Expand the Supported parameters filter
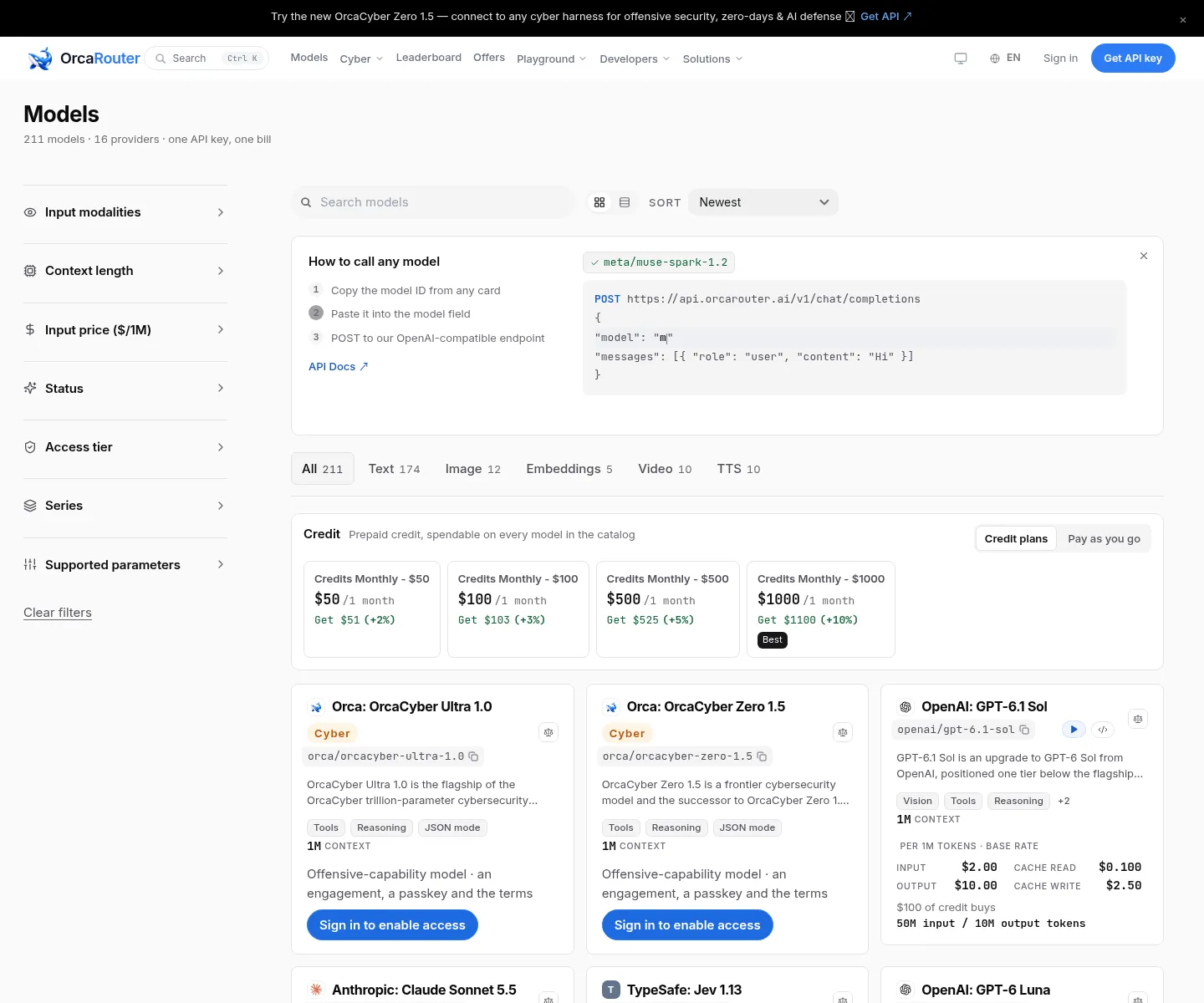Viewport: 1204px width, 1003px height. click(x=125, y=565)
